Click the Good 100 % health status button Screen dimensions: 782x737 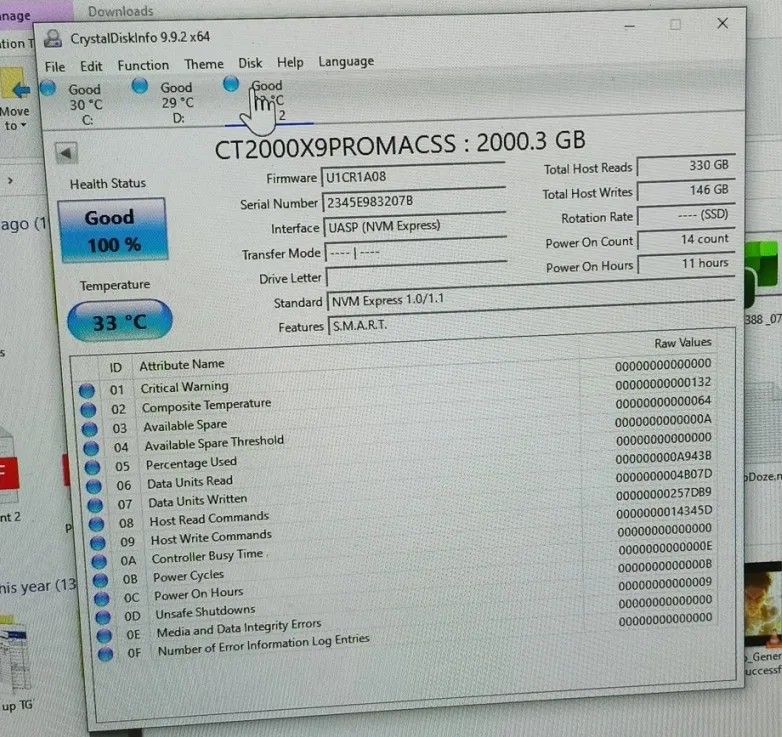click(113, 230)
